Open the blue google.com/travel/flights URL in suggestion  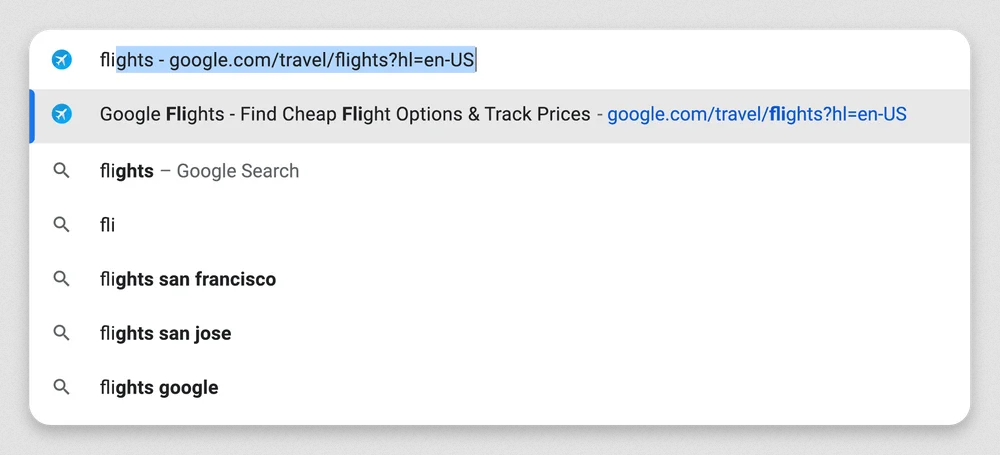[x=756, y=115]
